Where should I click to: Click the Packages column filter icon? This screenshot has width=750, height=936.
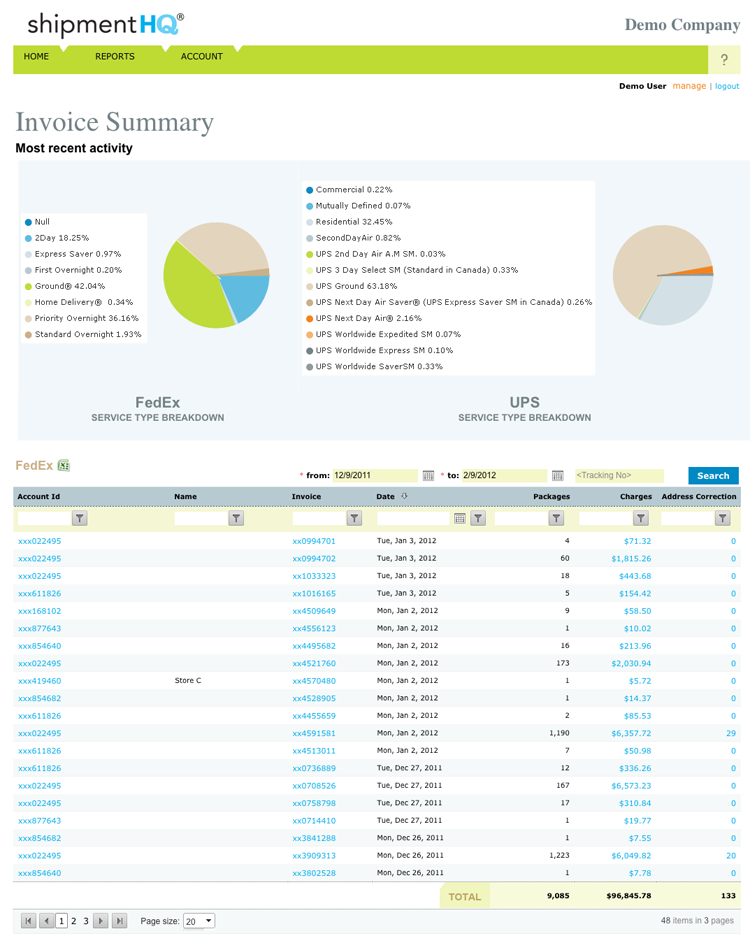point(557,518)
